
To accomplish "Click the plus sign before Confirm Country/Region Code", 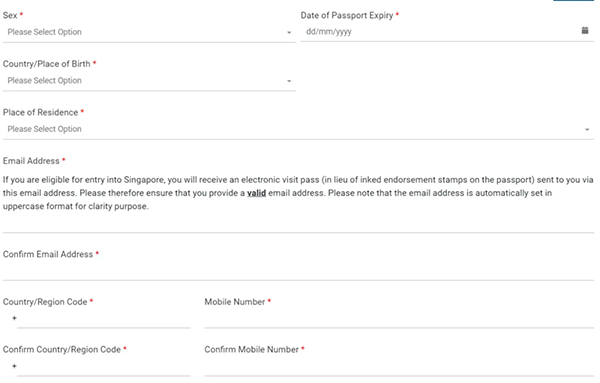I will (x=14, y=366).
